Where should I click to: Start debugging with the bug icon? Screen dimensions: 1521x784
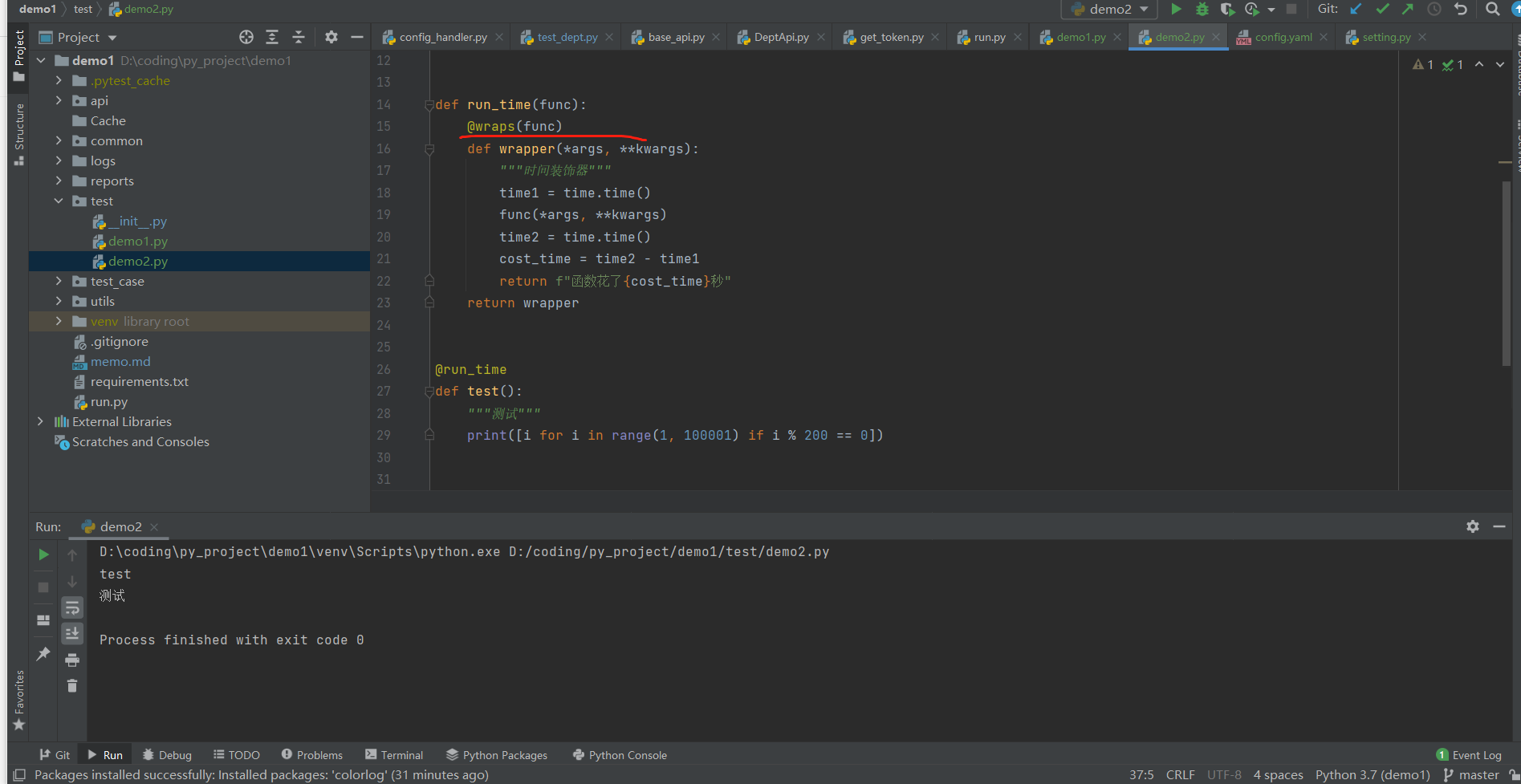[x=1202, y=9]
